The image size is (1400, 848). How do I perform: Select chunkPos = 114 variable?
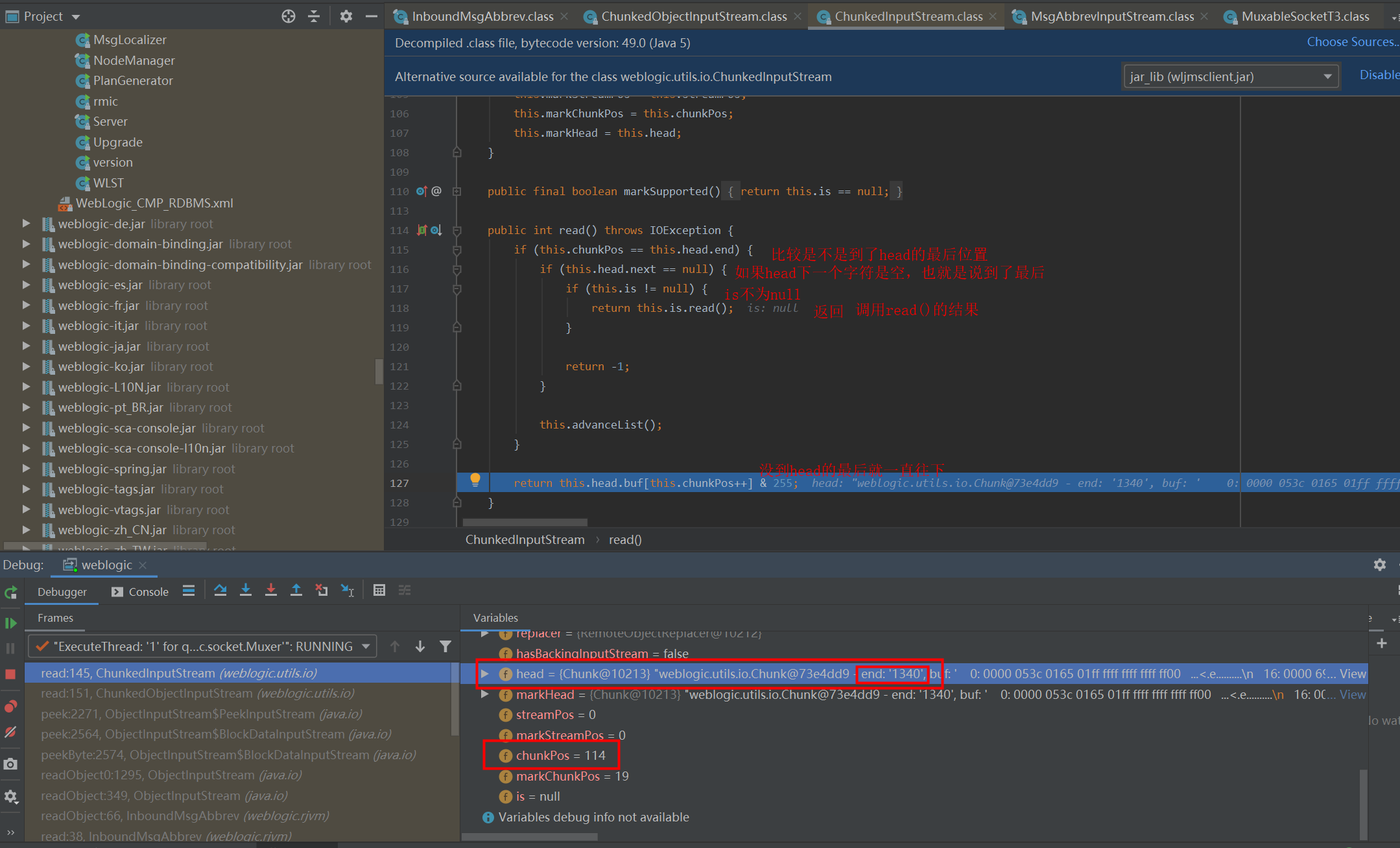pos(560,755)
